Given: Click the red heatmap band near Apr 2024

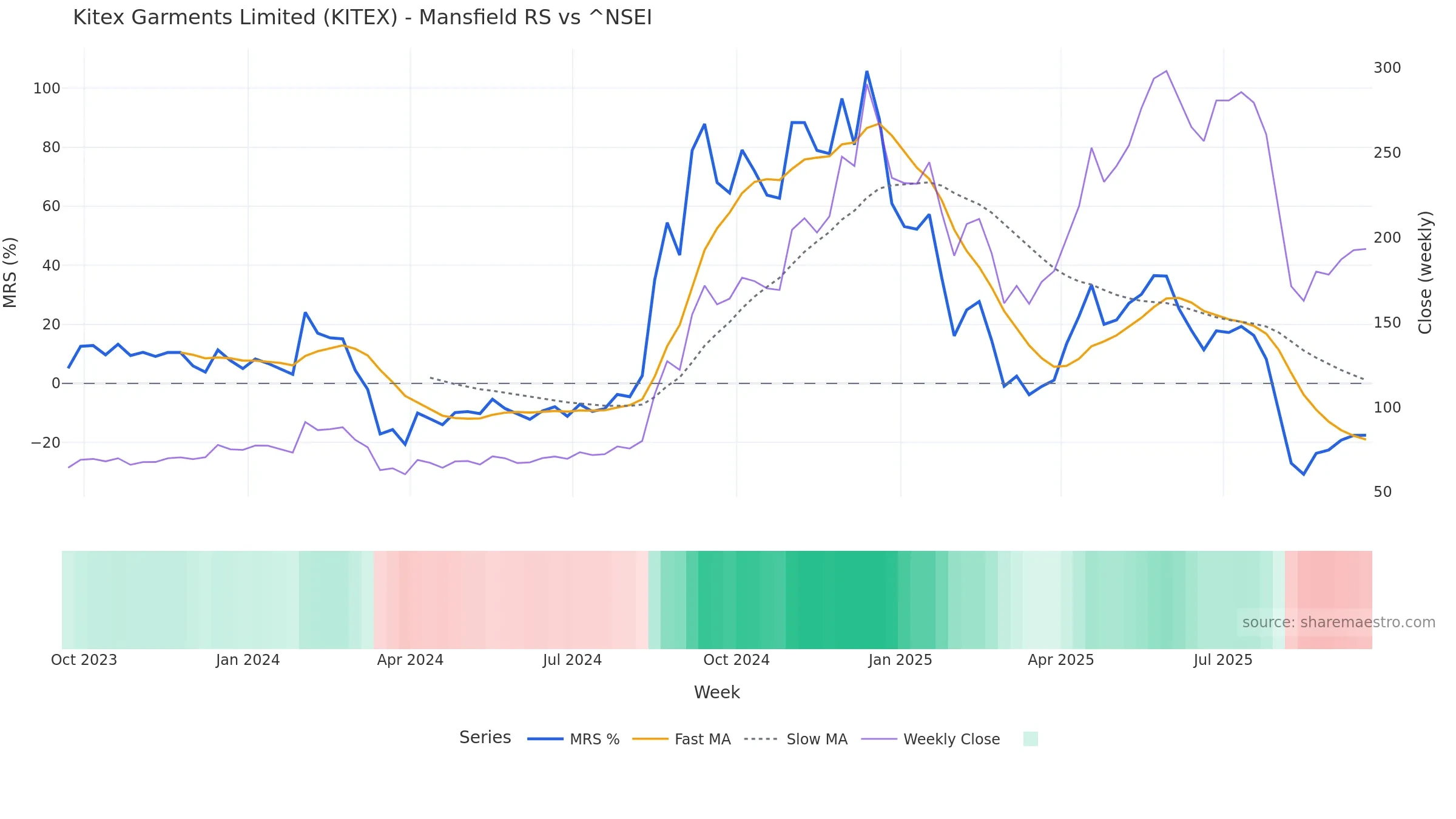Looking at the screenshot, I should pyautogui.click(x=425, y=599).
